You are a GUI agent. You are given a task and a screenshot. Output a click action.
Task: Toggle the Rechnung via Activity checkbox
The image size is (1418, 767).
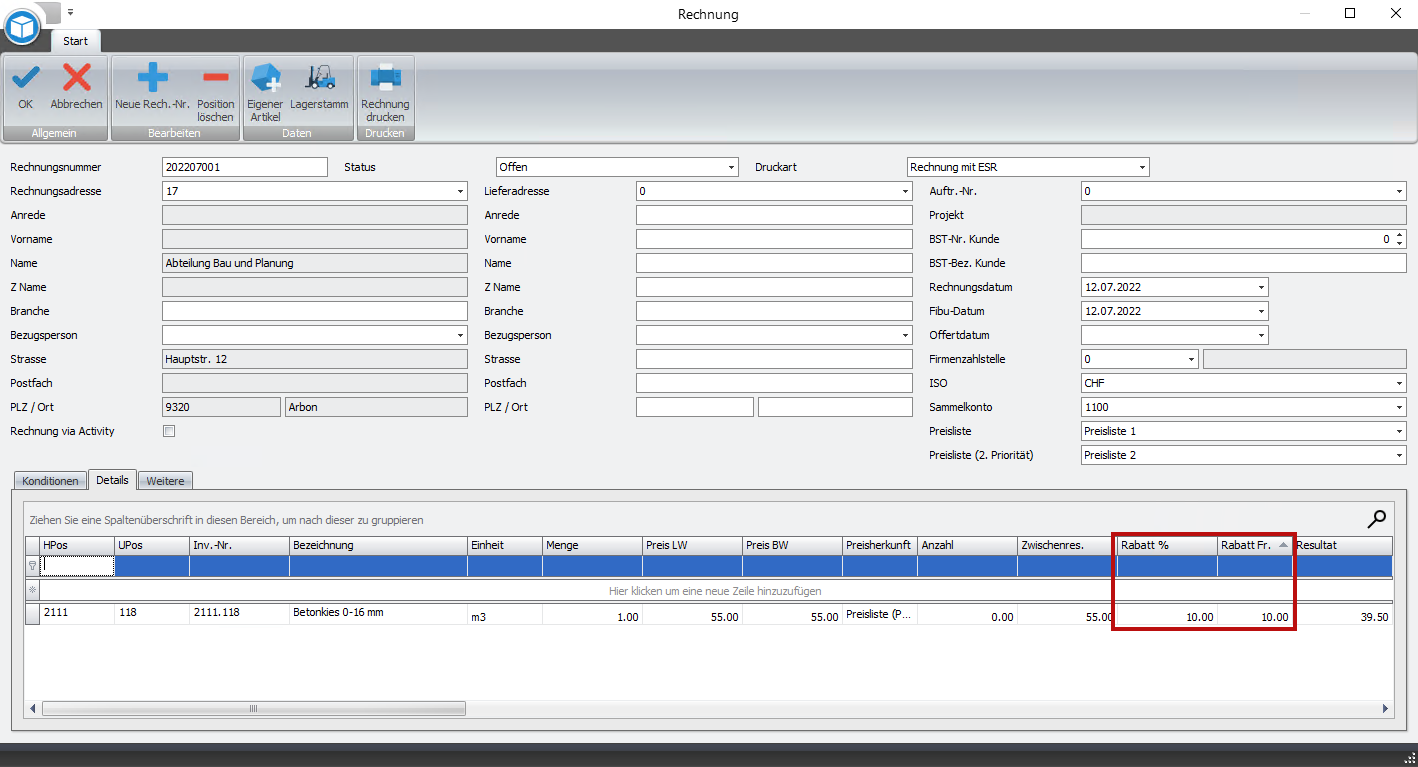[x=169, y=432]
